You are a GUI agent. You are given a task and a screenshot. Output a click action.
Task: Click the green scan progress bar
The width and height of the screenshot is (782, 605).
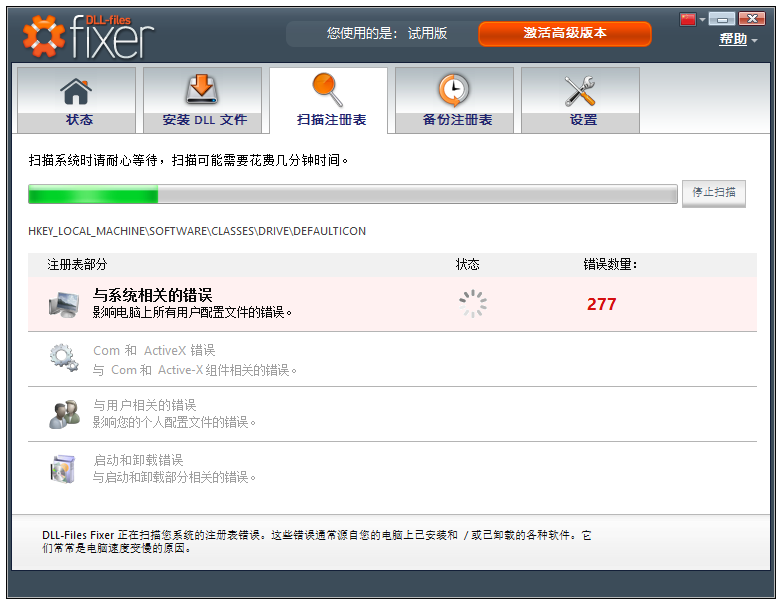(353, 194)
